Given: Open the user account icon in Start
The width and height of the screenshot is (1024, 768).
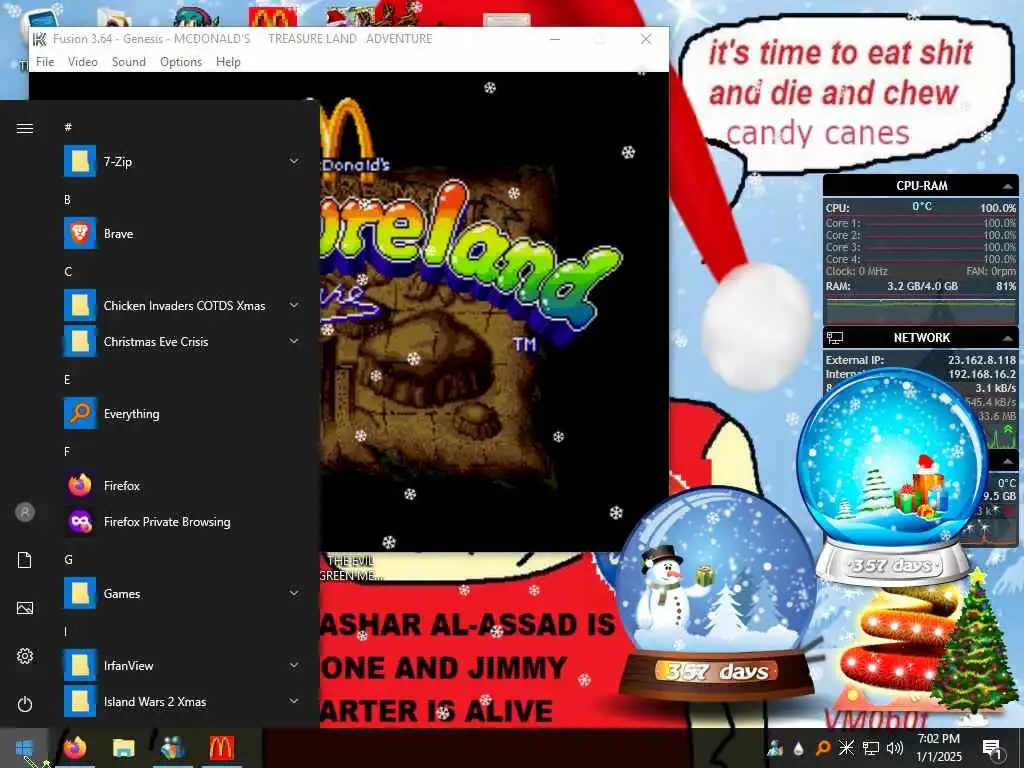Looking at the screenshot, I should tap(25, 512).
